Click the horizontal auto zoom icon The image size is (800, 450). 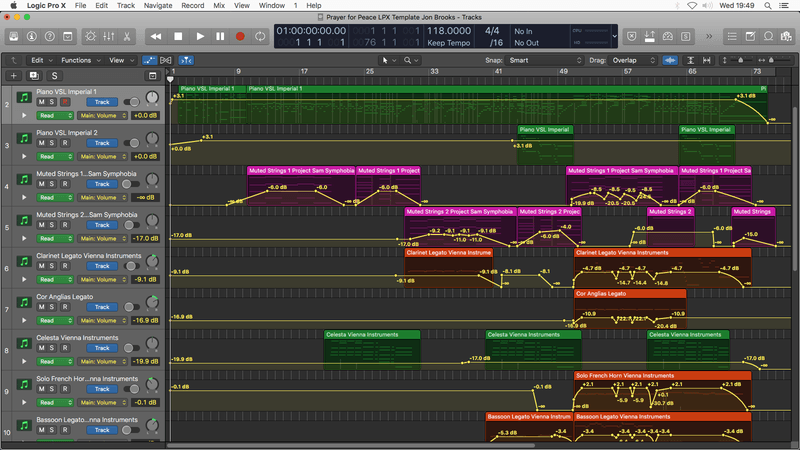(707, 60)
